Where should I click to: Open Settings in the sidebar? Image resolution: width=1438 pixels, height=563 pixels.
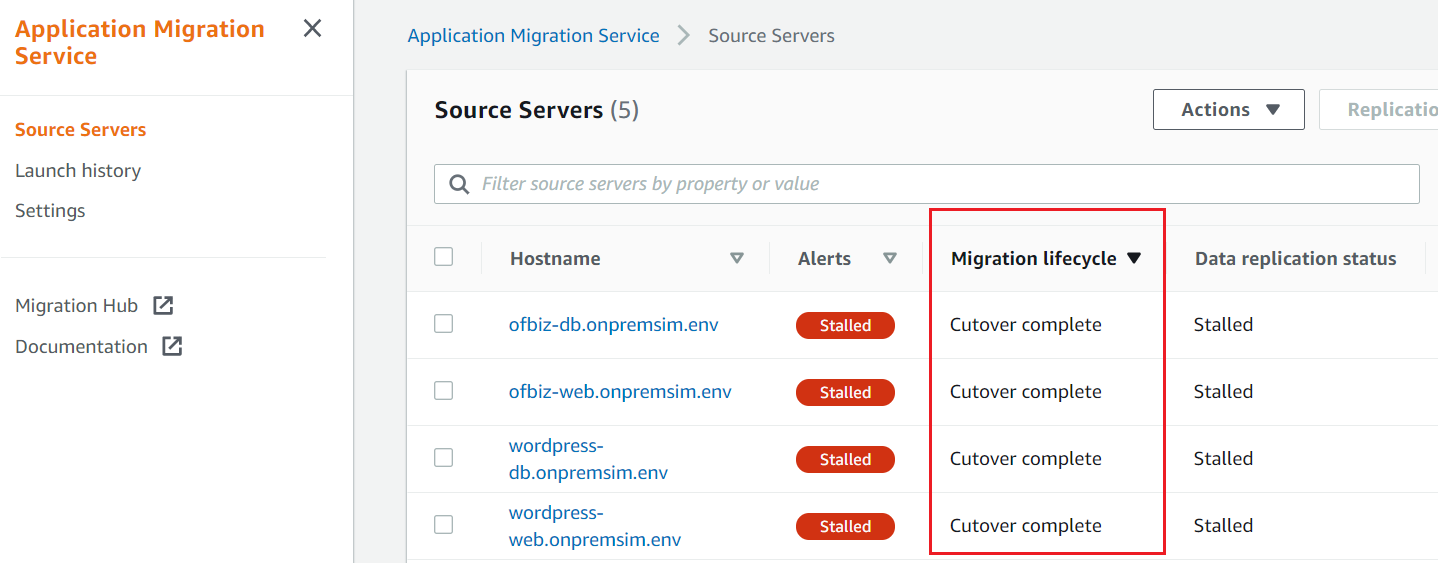coord(50,211)
